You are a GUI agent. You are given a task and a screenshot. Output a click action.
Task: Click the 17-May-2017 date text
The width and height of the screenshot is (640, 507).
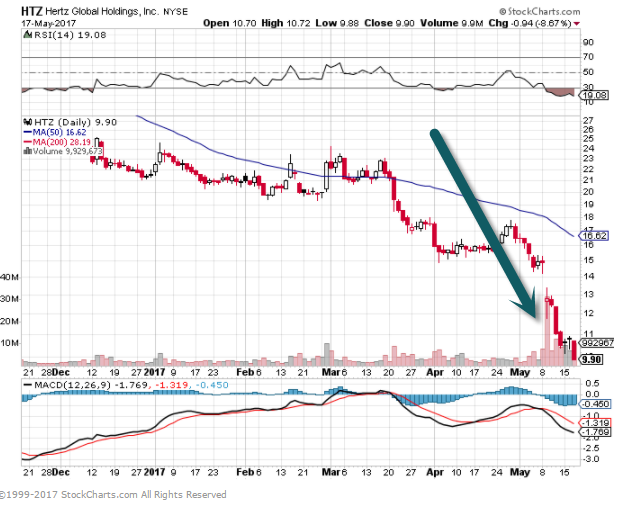coord(49,24)
